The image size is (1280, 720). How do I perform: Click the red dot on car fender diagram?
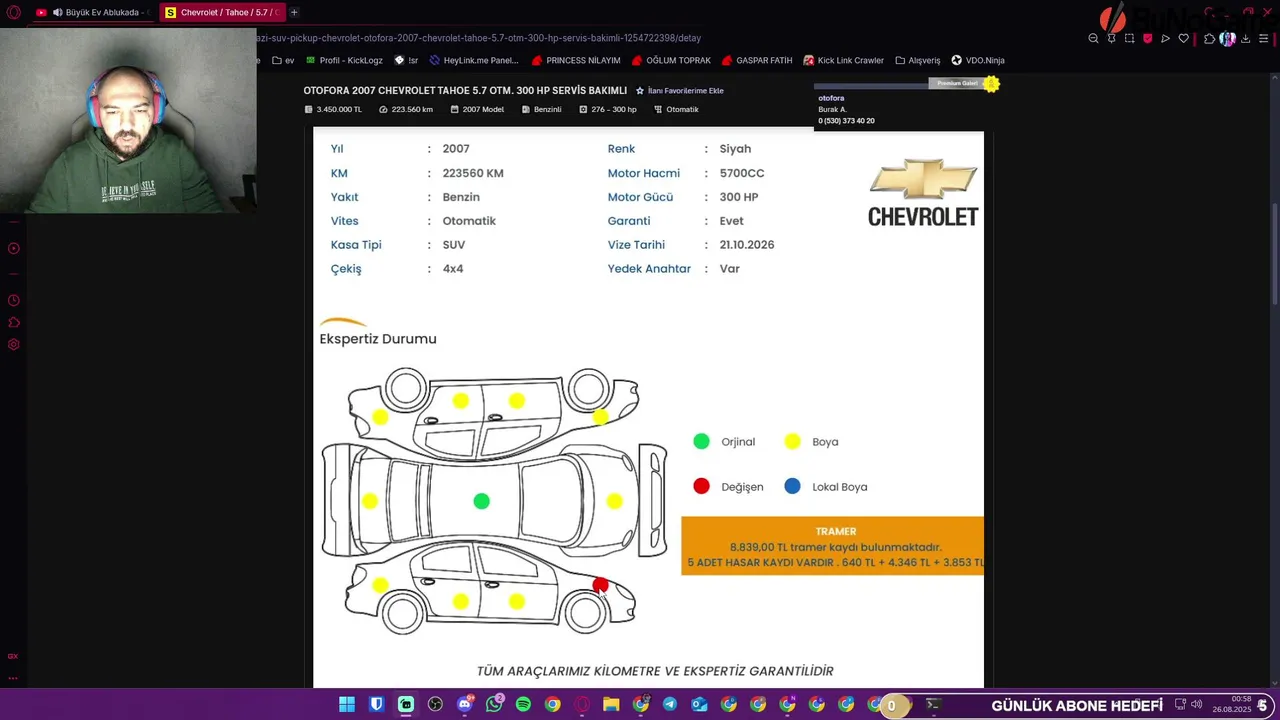point(600,585)
